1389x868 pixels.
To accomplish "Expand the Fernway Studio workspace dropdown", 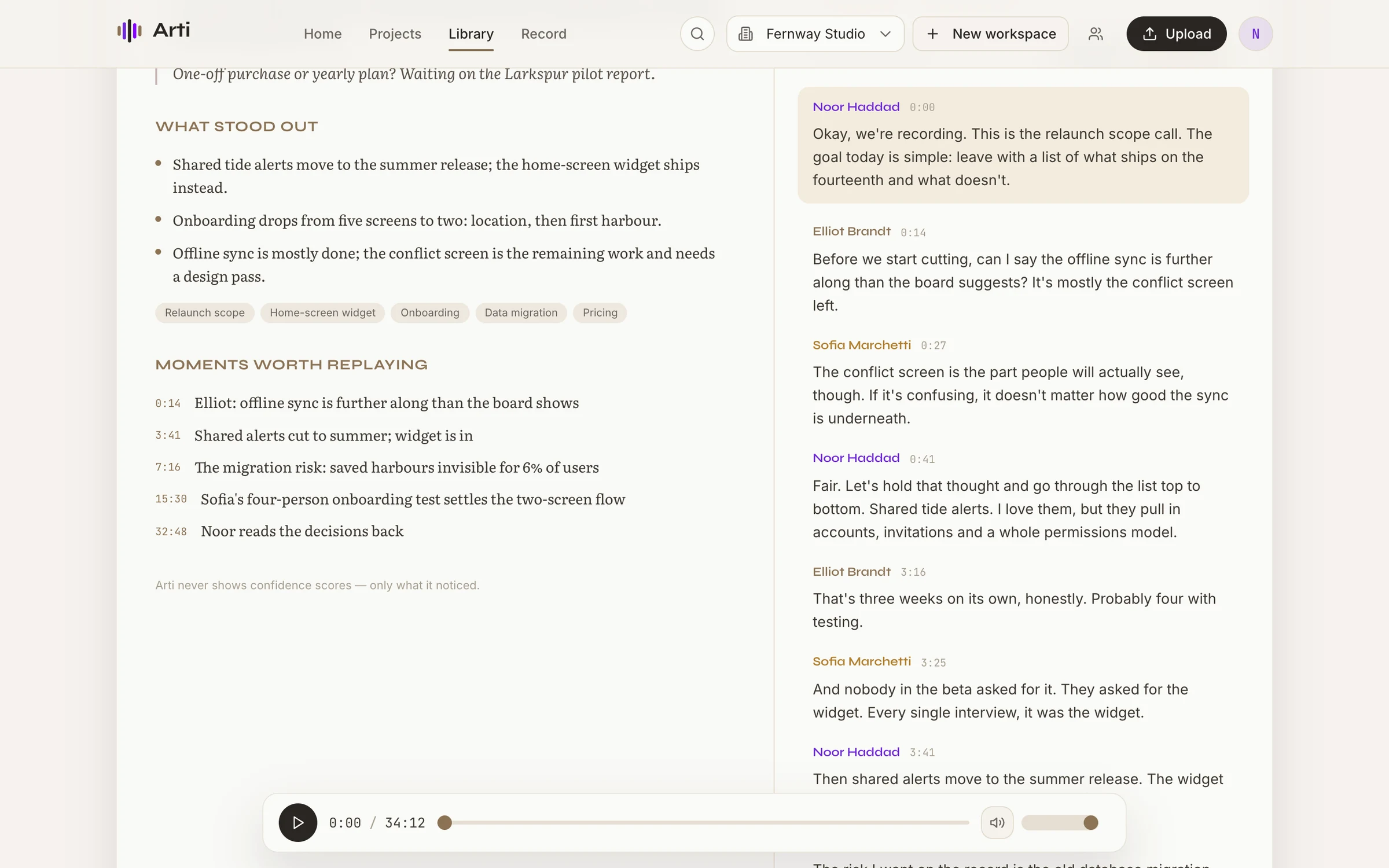I will [815, 34].
